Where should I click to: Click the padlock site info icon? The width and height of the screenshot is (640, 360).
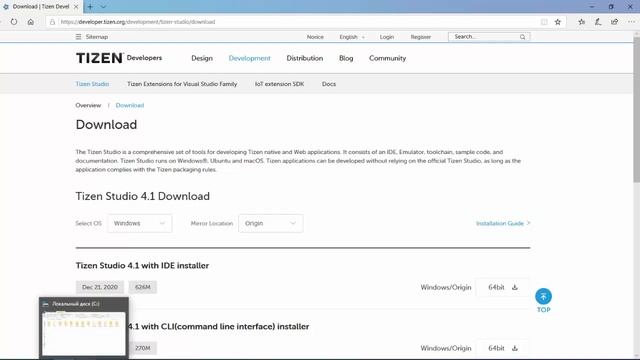(52, 22)
